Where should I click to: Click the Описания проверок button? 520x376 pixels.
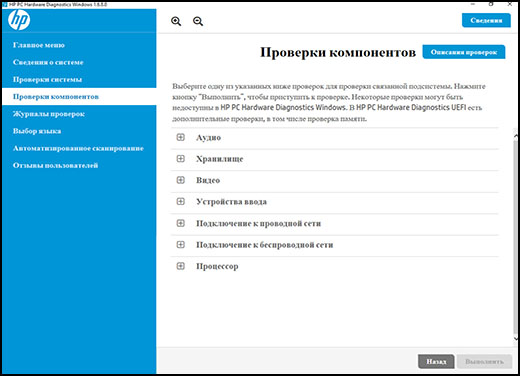[464, 52]
